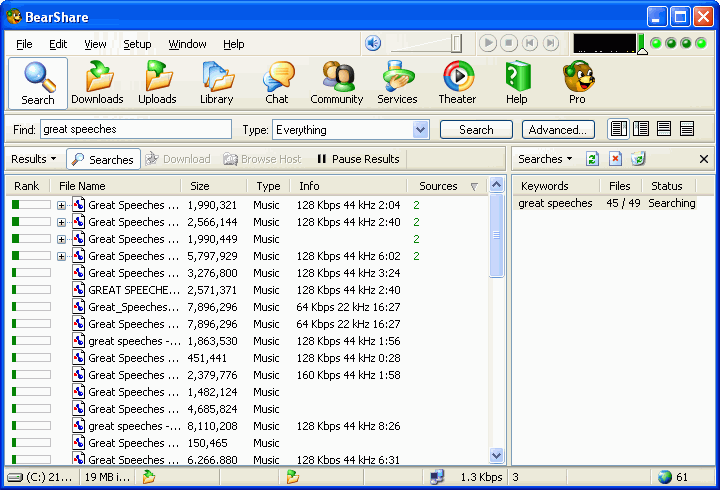Click the Sources column sort arrow
Image resolution: width=720 pixels, height=490 pixels.
click(474, 186)
